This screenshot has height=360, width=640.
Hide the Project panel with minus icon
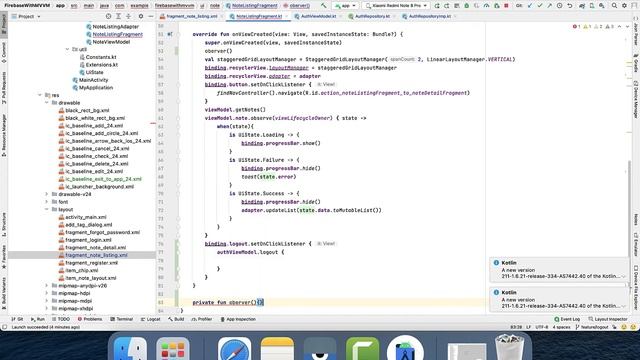tap(151, 16)
